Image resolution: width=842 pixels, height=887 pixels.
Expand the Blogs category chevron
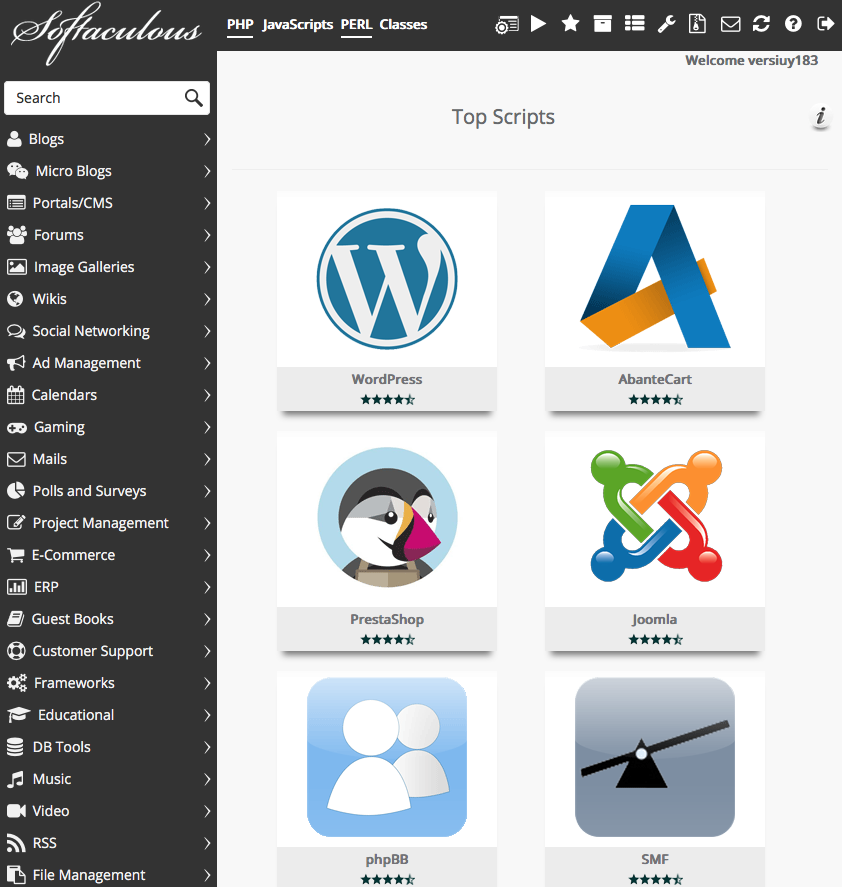(x=207, y=139)
